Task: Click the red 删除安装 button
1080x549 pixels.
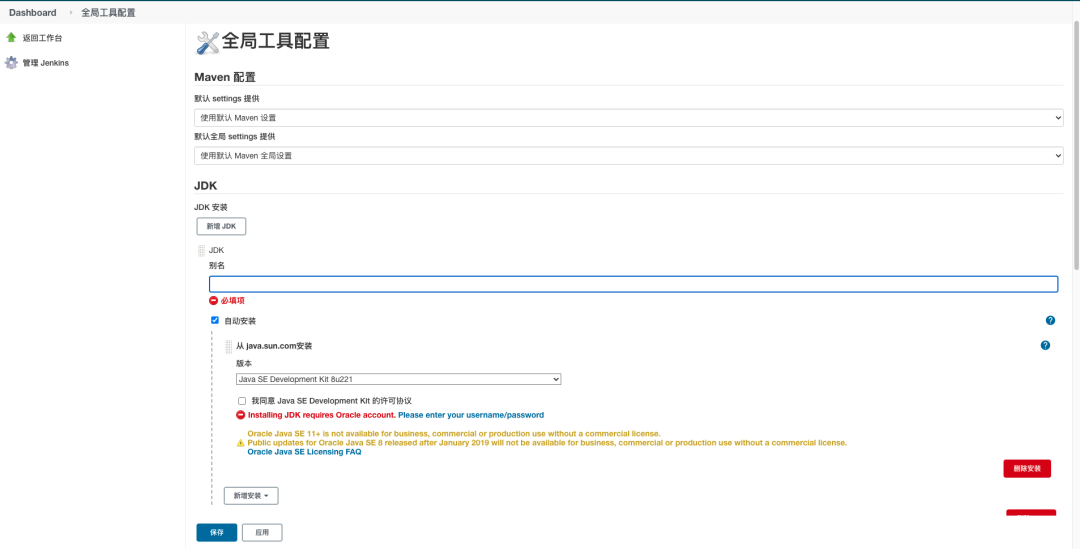Action: (x=1027, y=468)
